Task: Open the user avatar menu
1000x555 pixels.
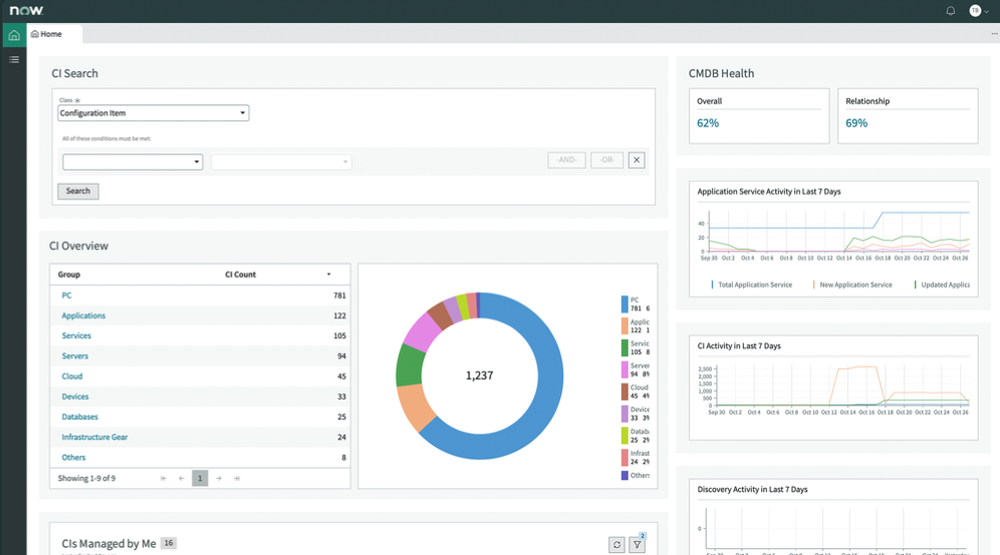Action: (x=978, y=11)
